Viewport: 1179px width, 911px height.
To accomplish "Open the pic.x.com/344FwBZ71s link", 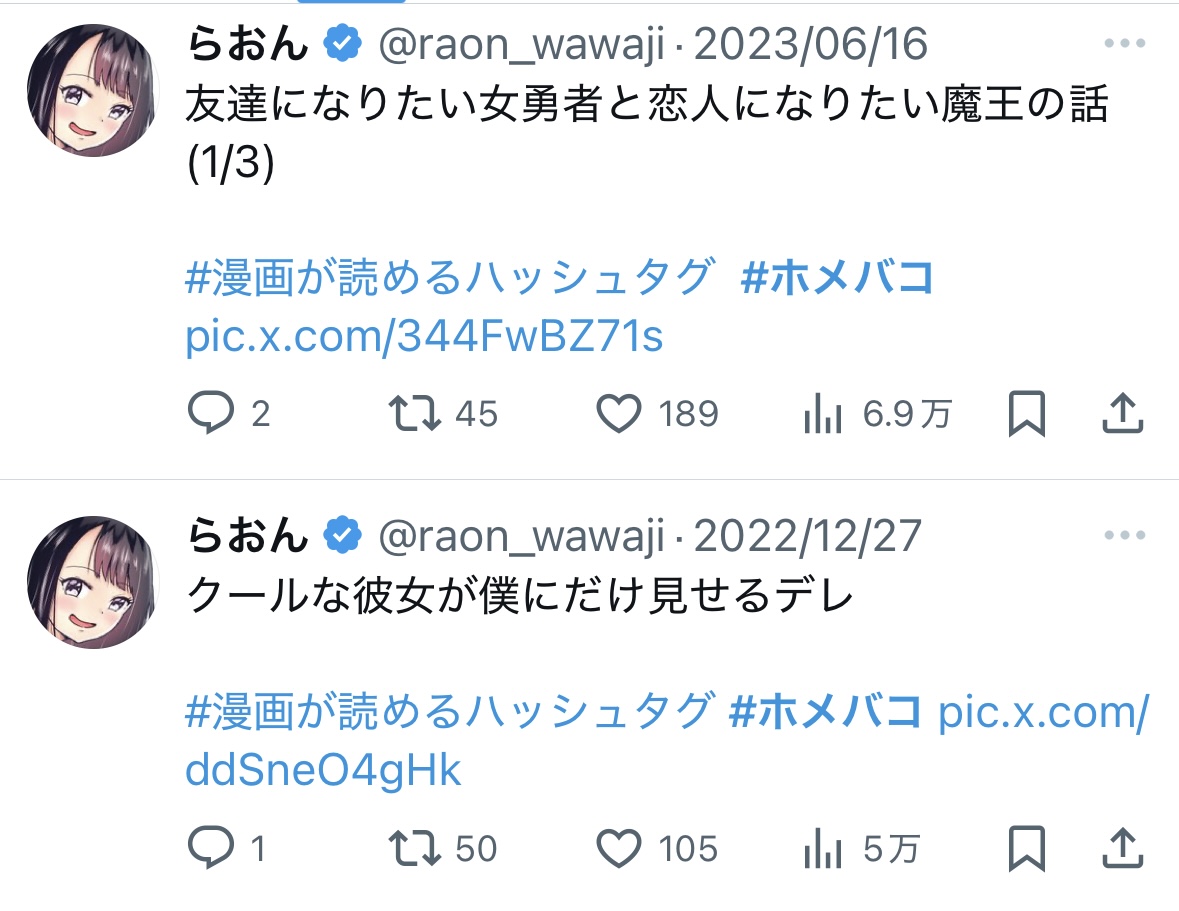I will point(424,337).
